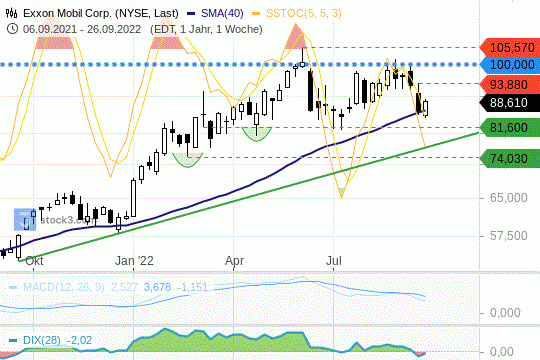Click the Okt time axis label
This screenshot has width=540, height=360.
point(34,261)
